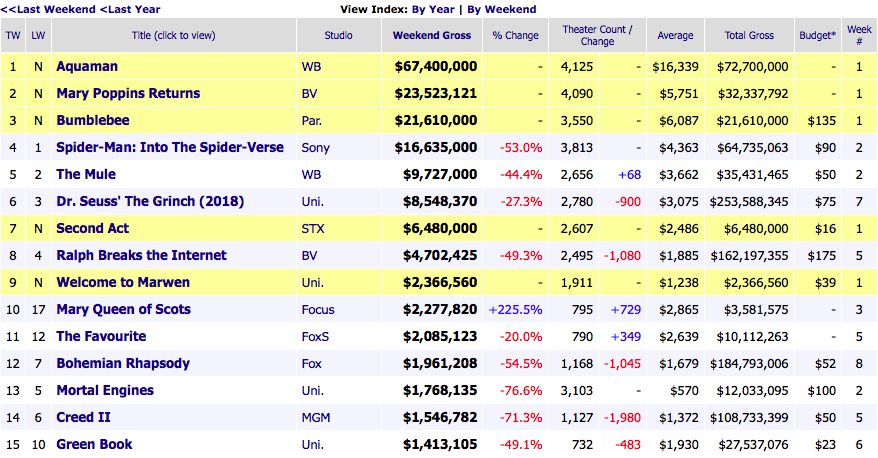Click the $175 budget value

(821, 255)
